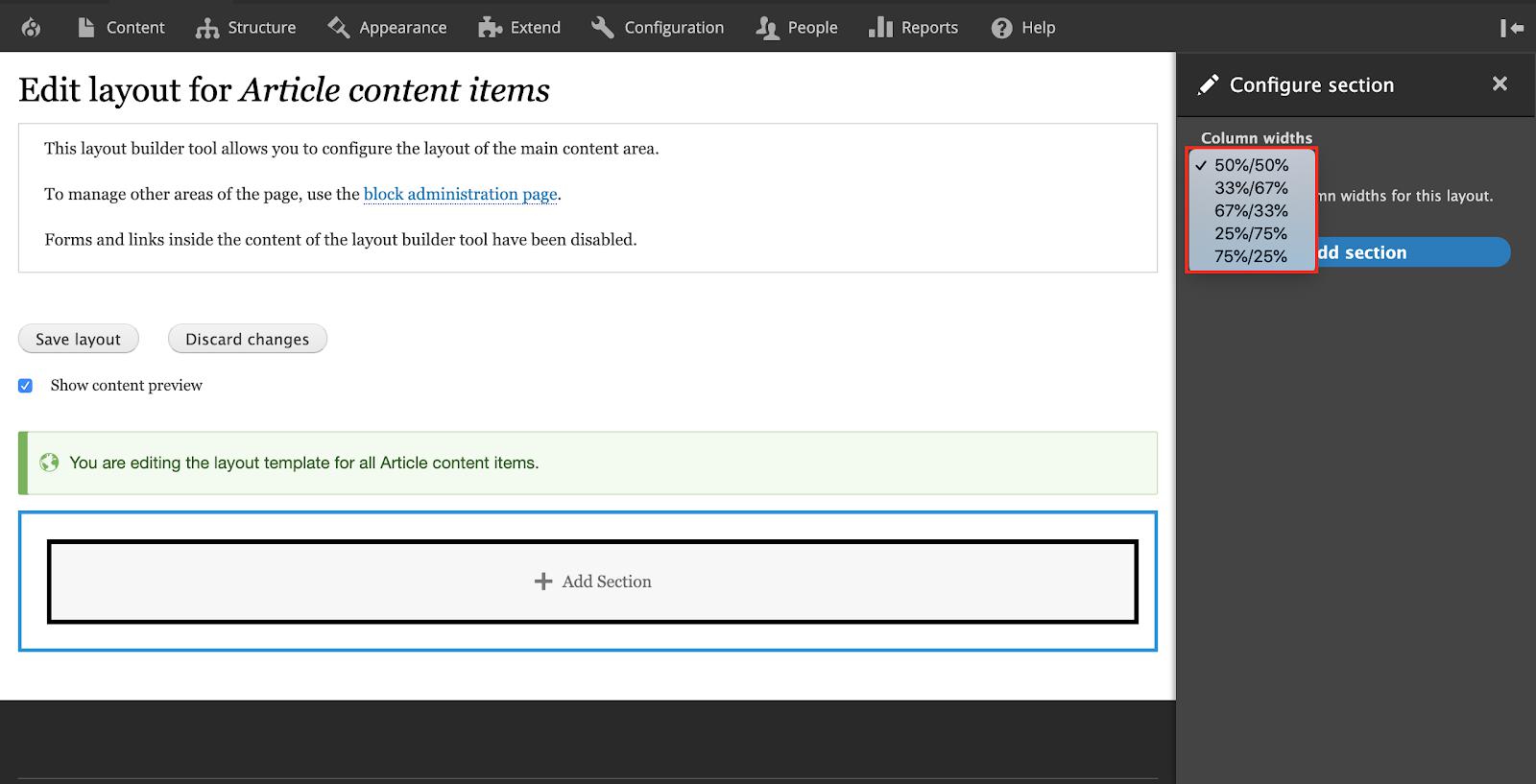Open the Structure hierarchy icon

coord(207,28)
